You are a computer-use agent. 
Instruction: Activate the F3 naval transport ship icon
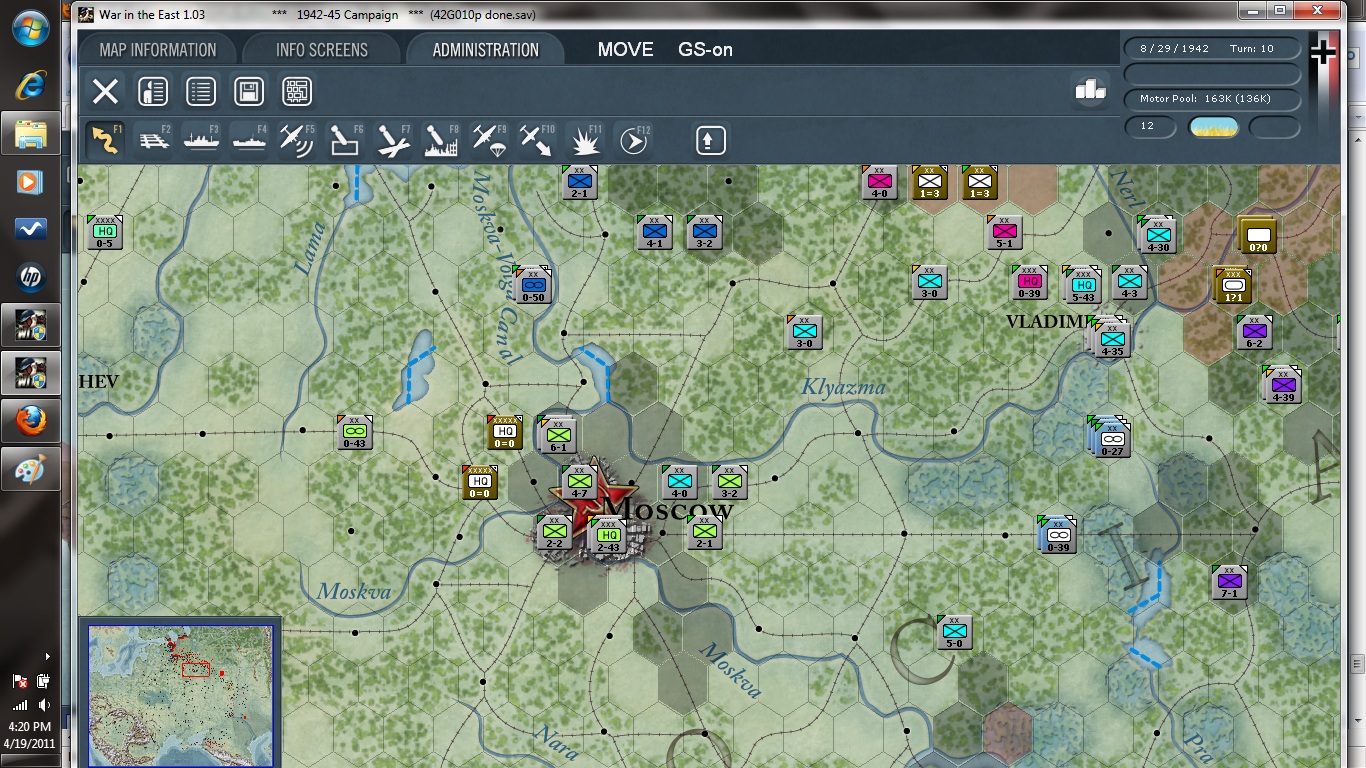point(201,140)
